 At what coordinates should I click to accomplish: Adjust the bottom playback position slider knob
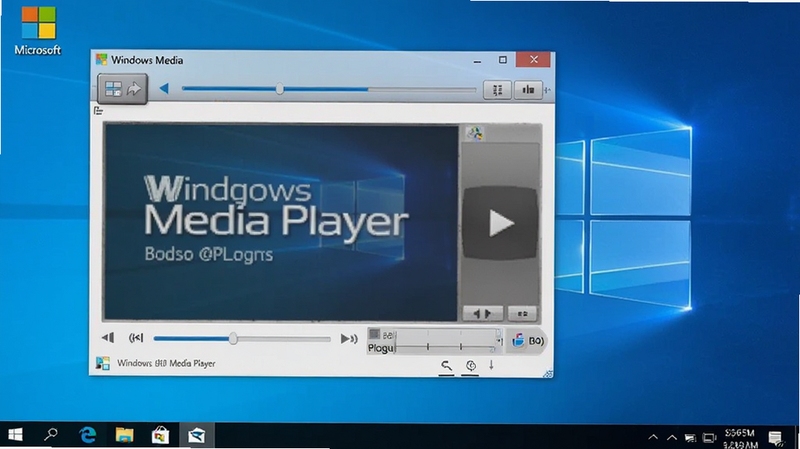[233, 338]
